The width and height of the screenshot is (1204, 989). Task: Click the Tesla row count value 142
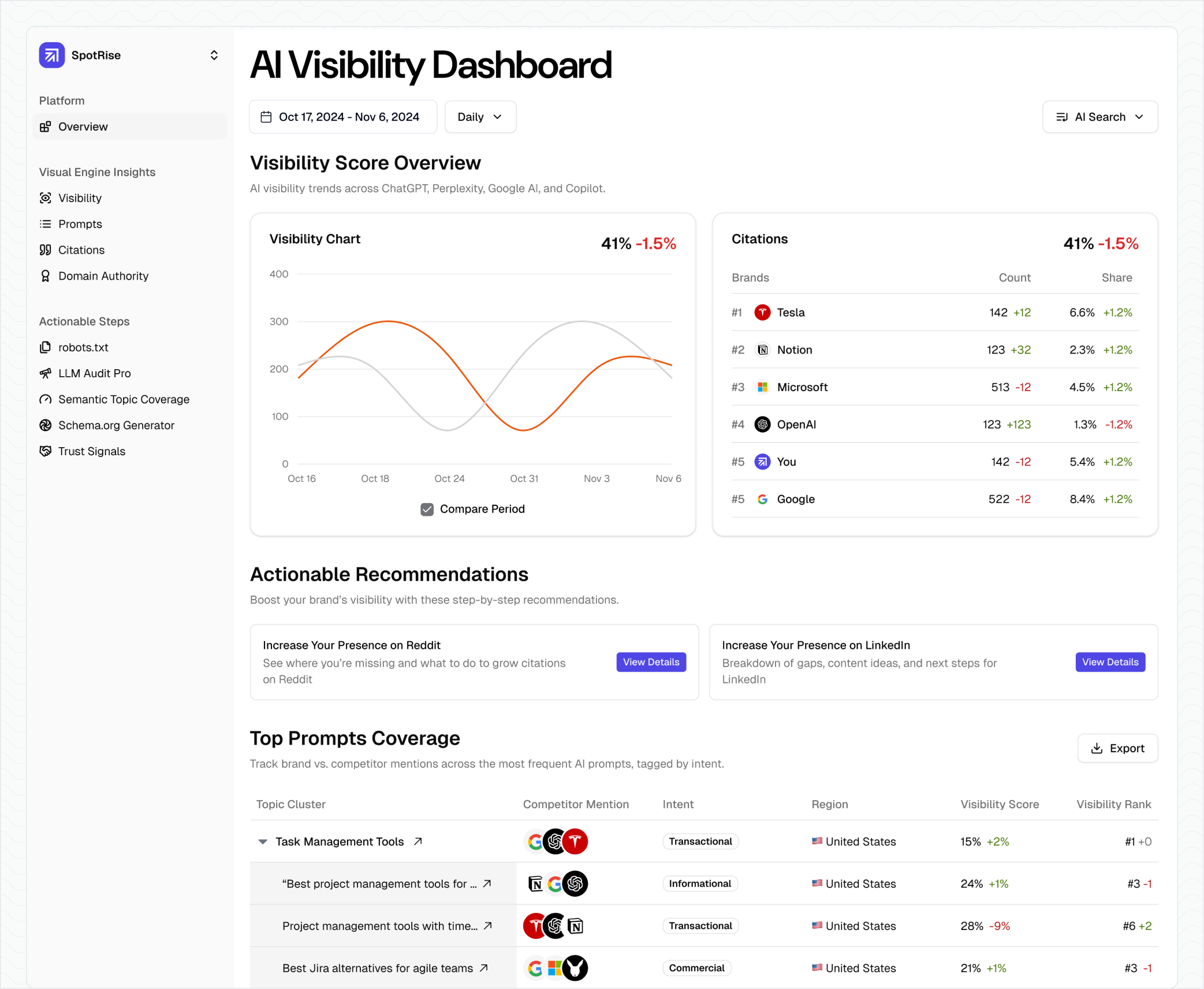click(x=998, y=313)
